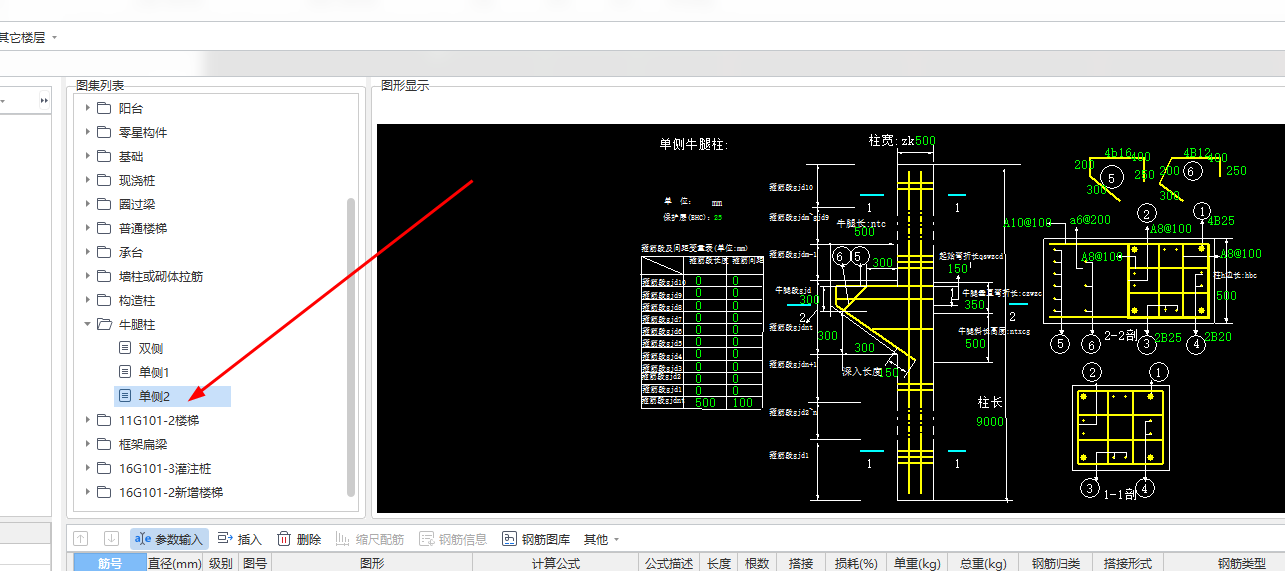Image resolution: width=1285 pixels, height=571 pixels.
Task: Select the 基础 folder icon
Action: [104, 156]
